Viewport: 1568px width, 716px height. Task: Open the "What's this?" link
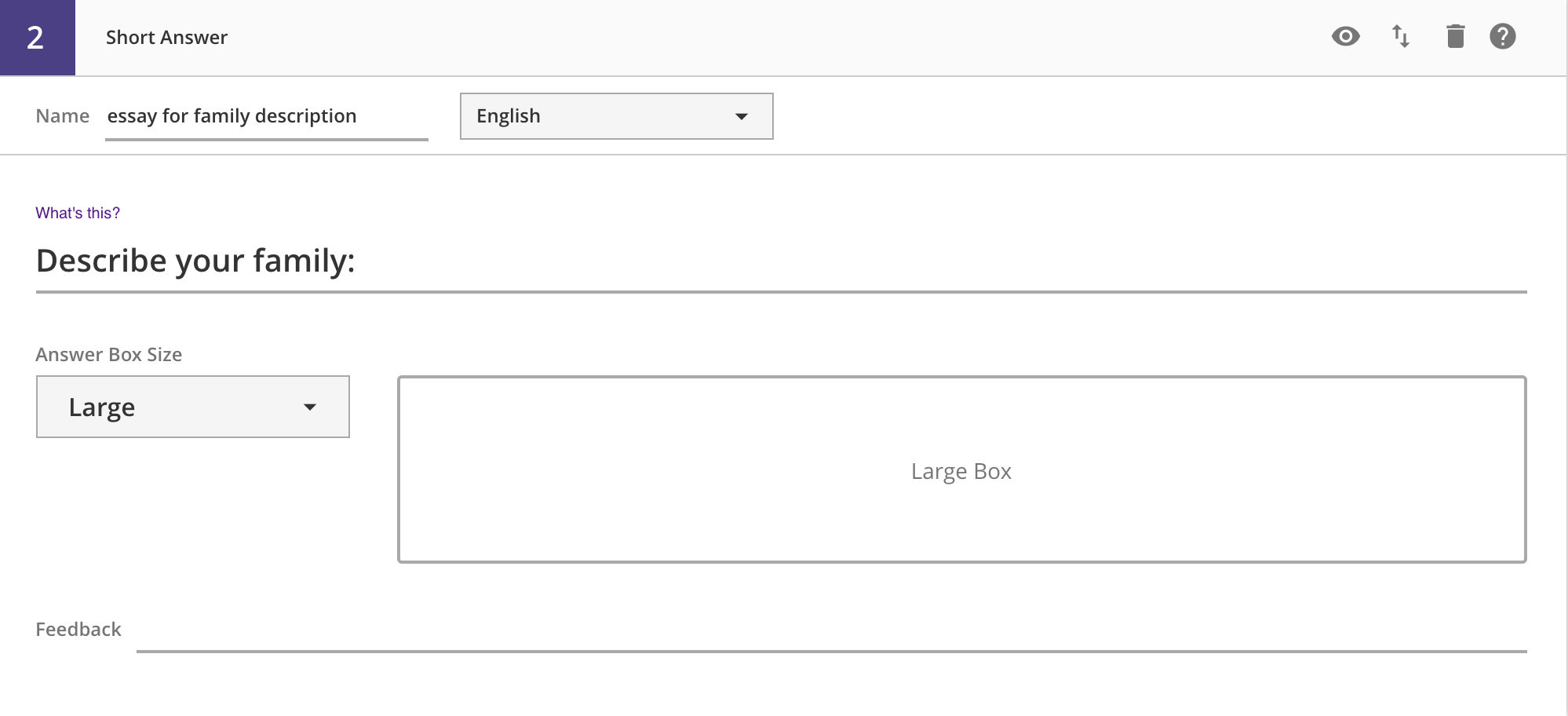(78, 213)
